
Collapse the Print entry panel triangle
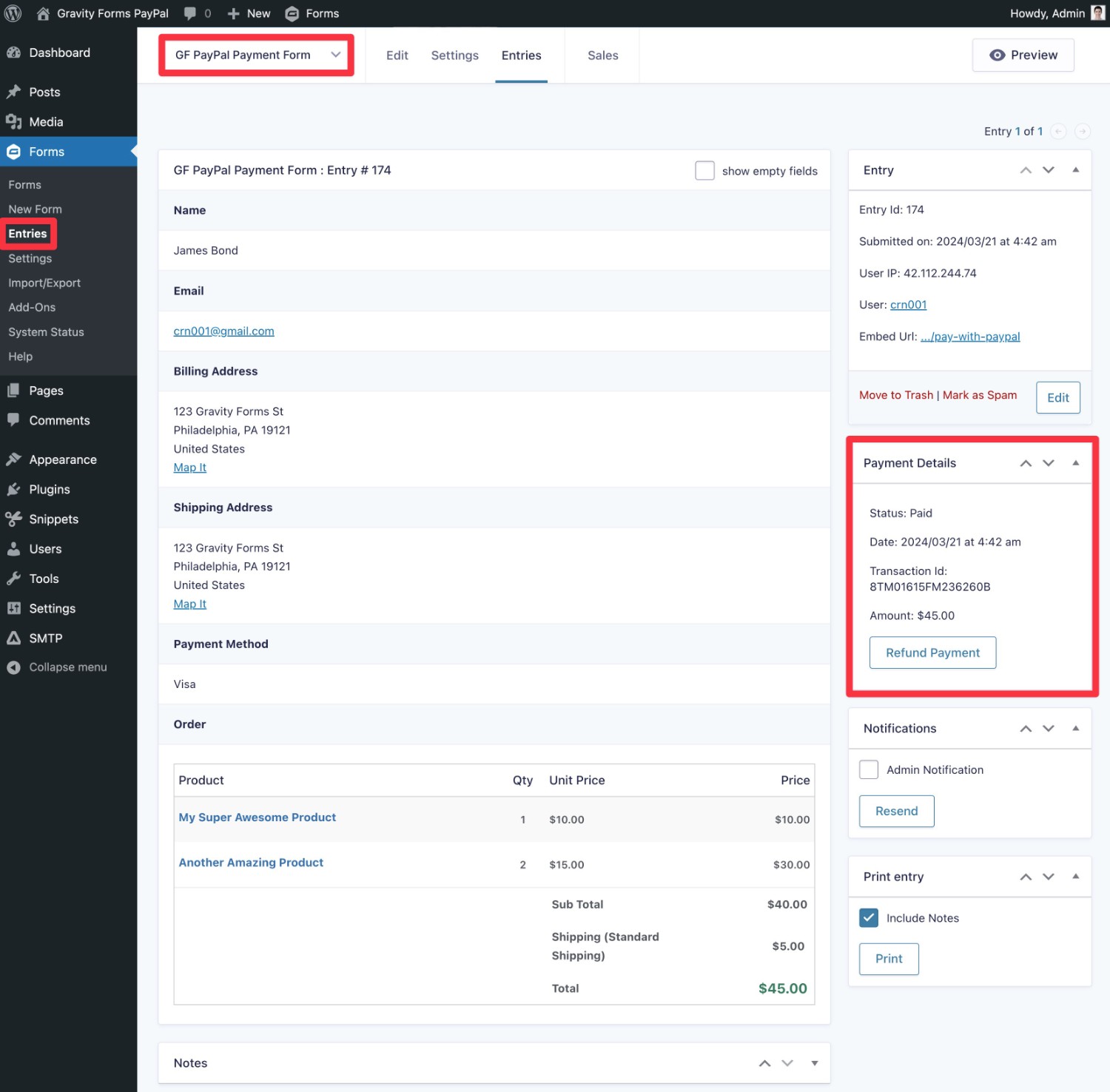[x=1076, y=876]
